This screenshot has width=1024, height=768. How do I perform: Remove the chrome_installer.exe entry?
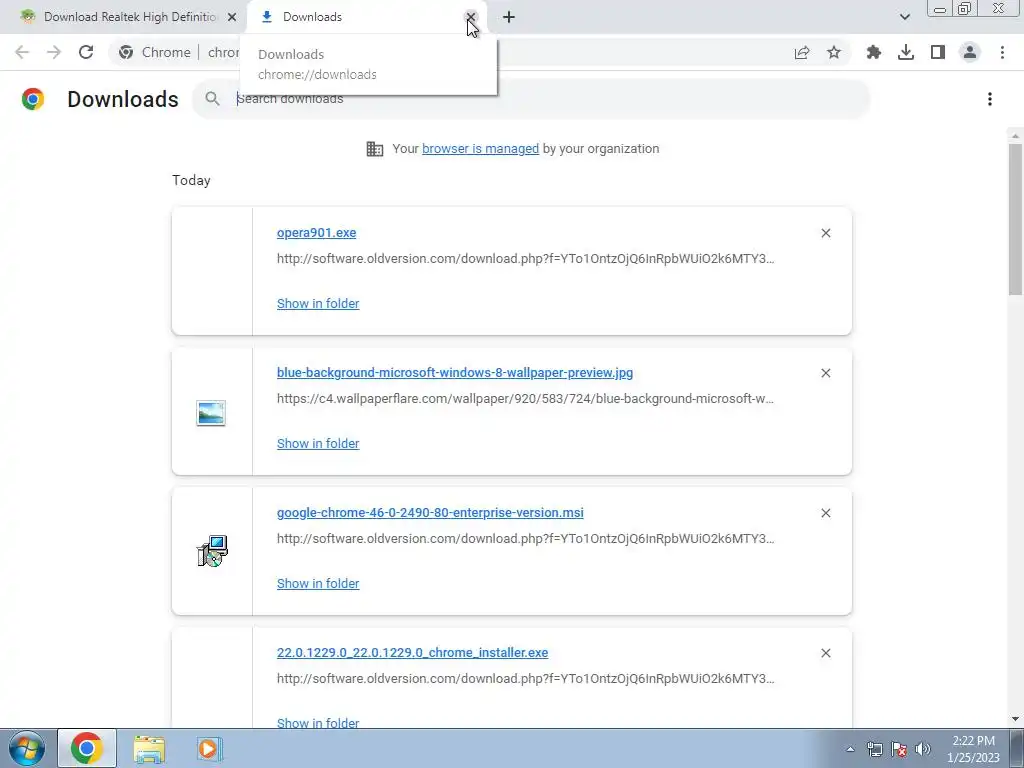[825, 653]
